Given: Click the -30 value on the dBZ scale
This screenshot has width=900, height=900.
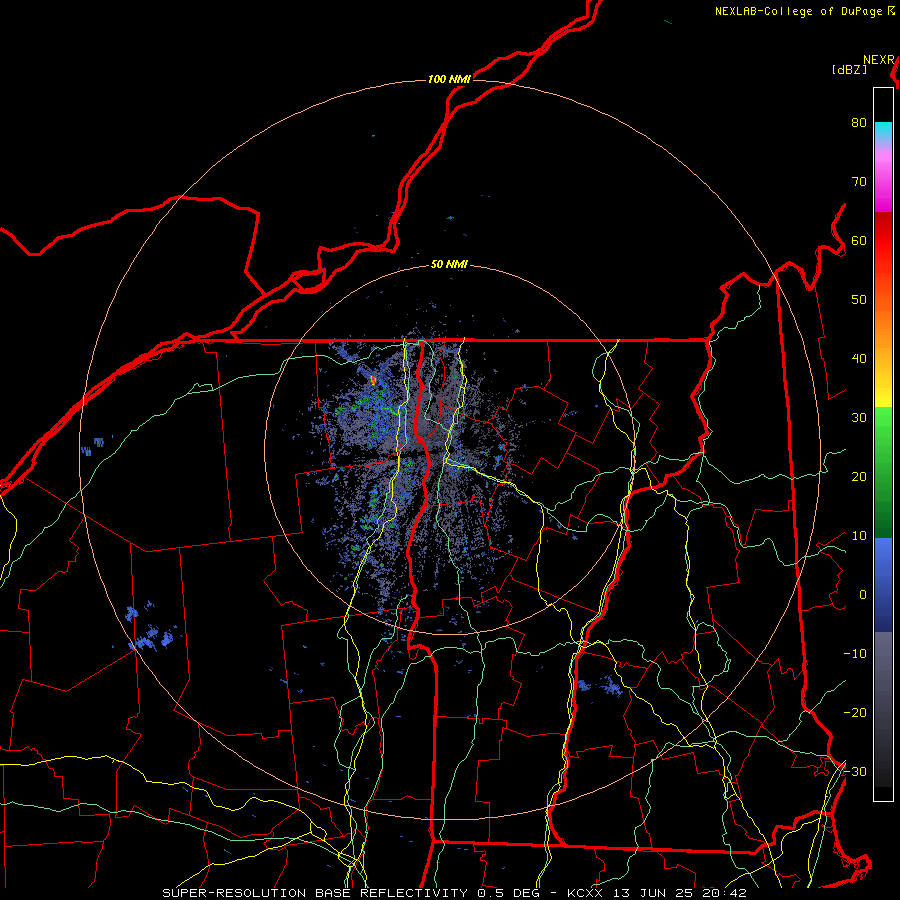Looking at the screenshot, I should coord(855,771).
